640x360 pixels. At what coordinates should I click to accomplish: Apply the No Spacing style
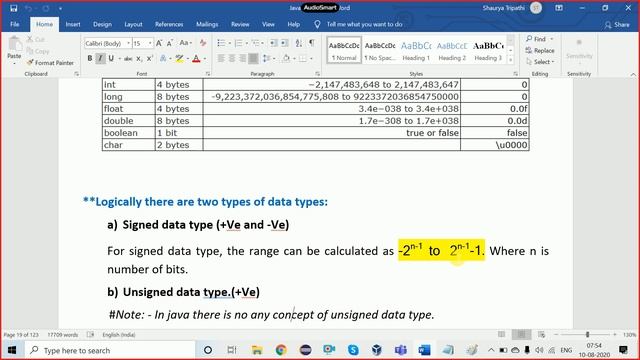pyautogui.click(x=380, y=51)
